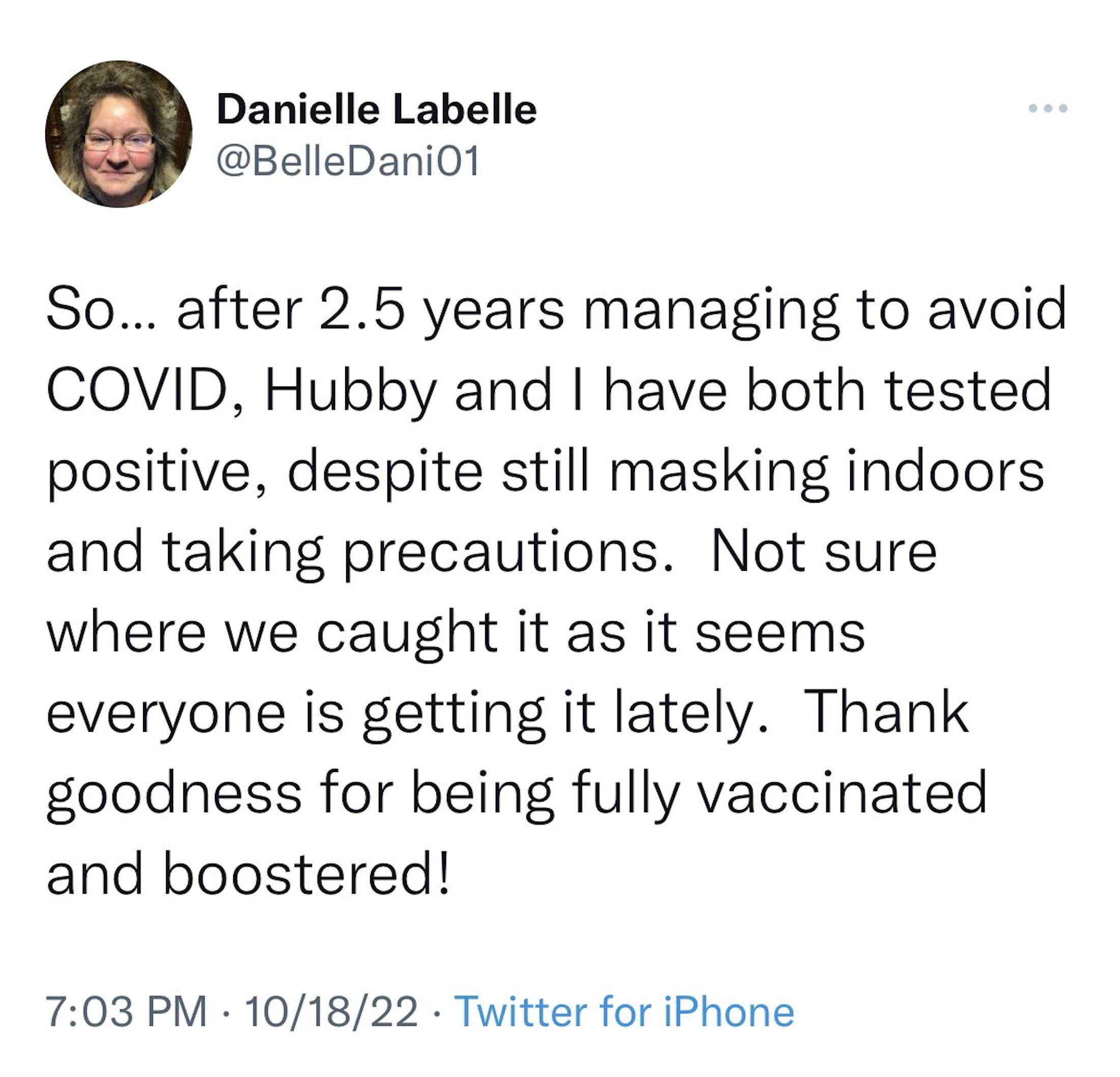Image resolution: width=1120 pixels, height=1077 pixels.
Task: Open the three-dot more options menu
Action: pyautogui.click(x=1047, y=108)
